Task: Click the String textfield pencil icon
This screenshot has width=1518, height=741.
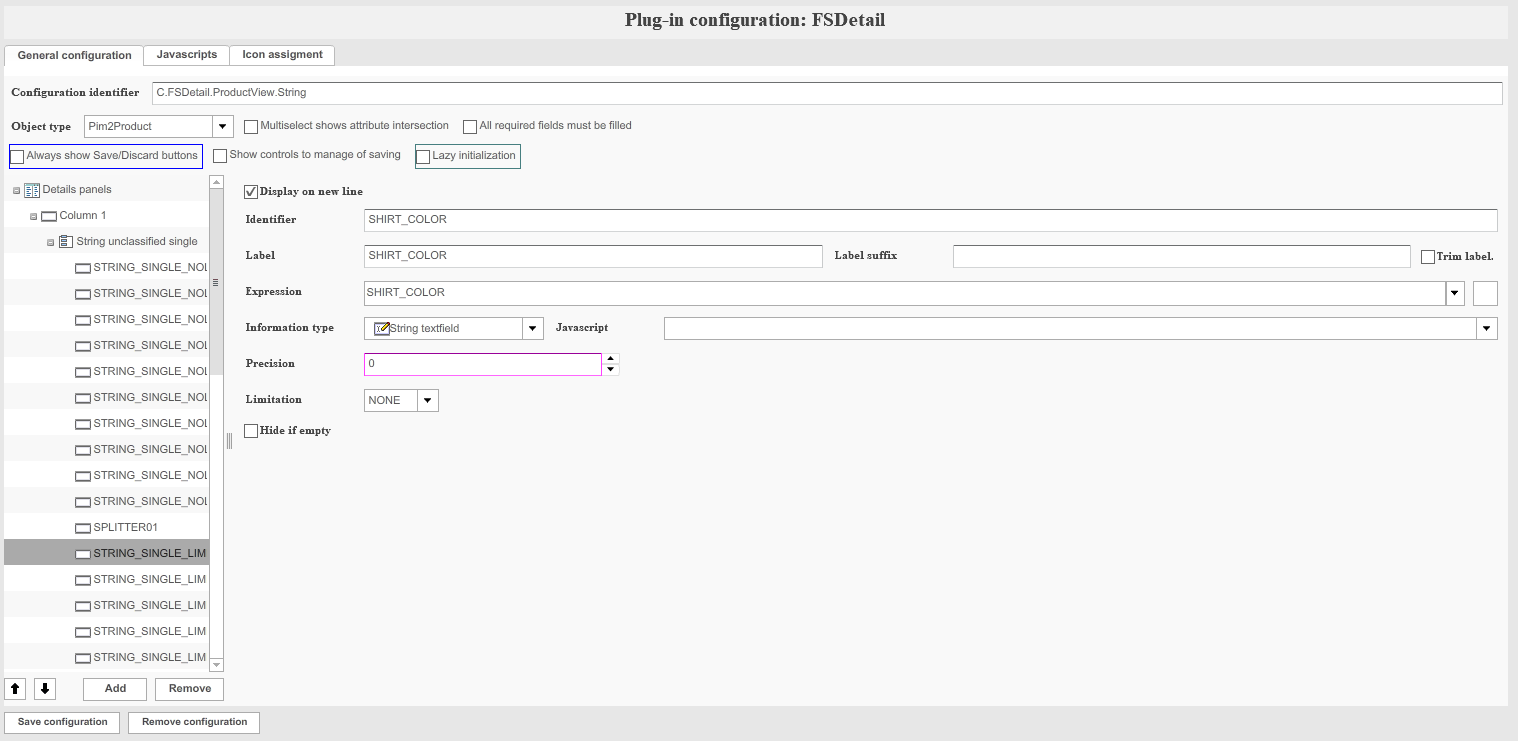Action: coord(381,328)
